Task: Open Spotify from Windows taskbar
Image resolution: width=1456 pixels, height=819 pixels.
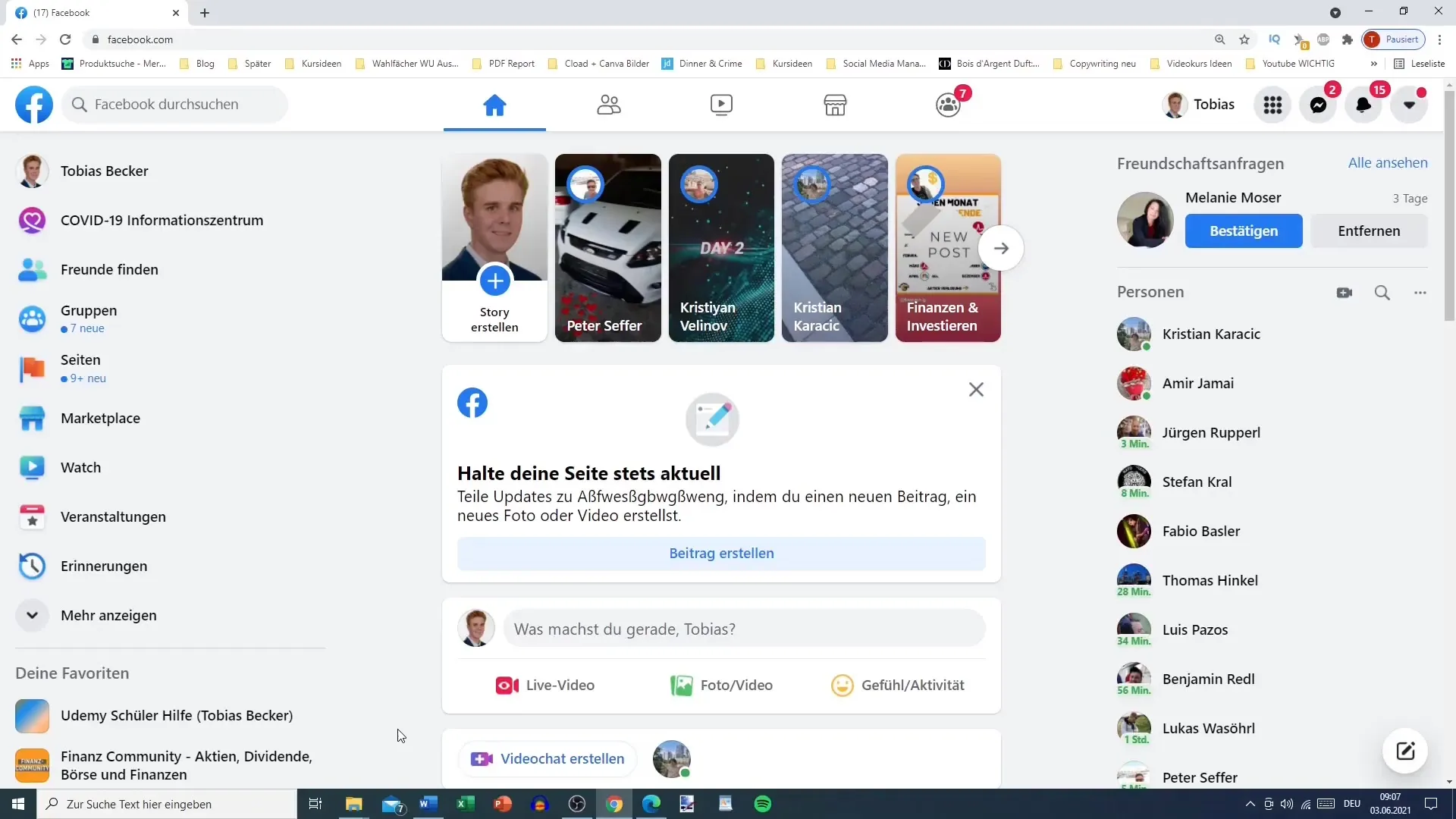Action: (x=763, y=804)
